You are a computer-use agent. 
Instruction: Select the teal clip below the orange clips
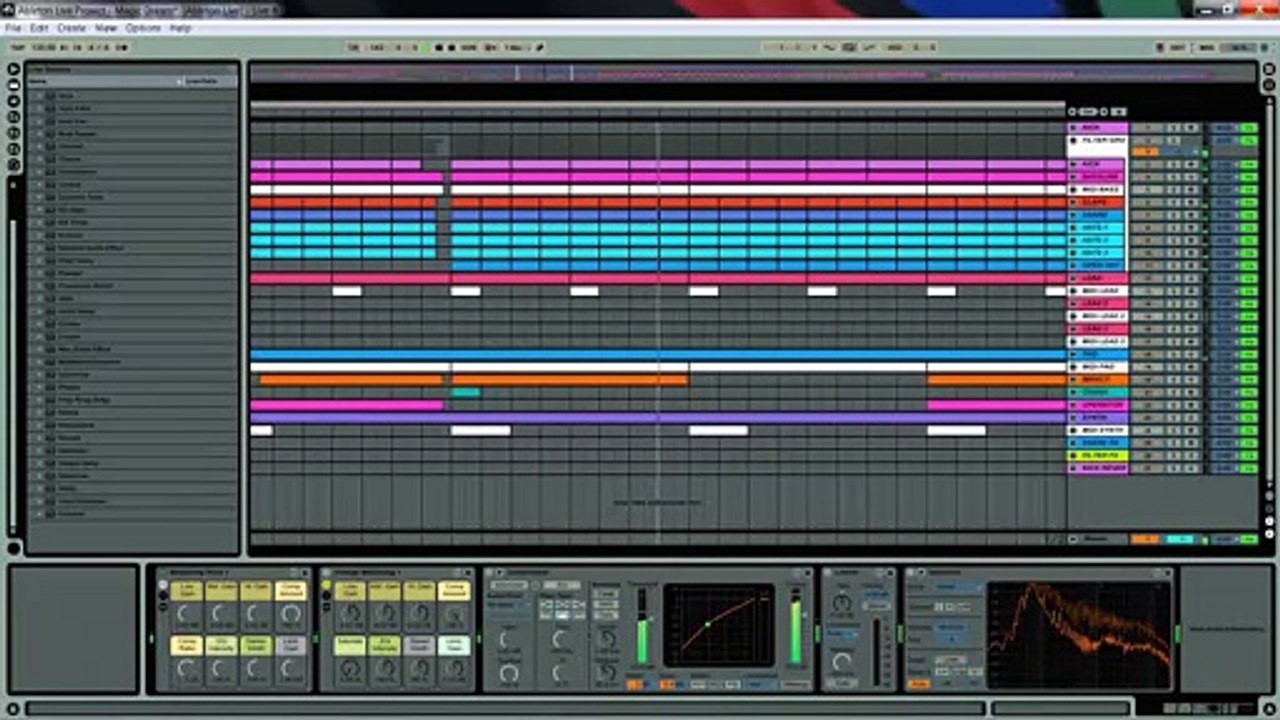[x=465, y=392]
